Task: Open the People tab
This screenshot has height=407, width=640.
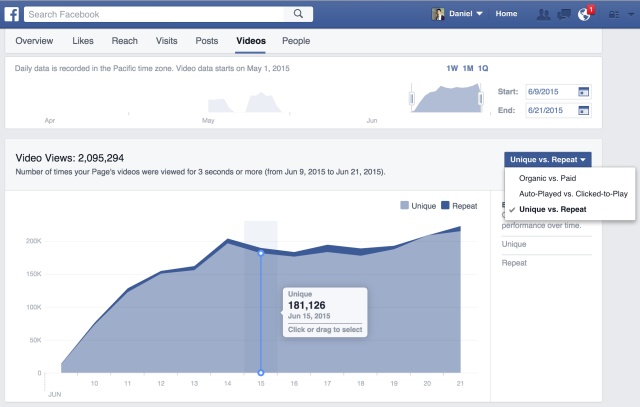Action: coord(296,41)
